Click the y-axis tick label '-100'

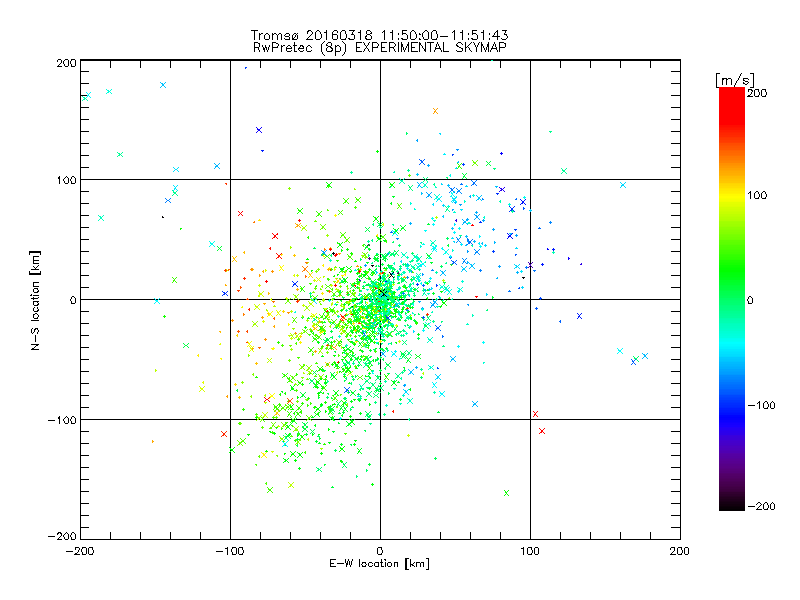[62, 419]
